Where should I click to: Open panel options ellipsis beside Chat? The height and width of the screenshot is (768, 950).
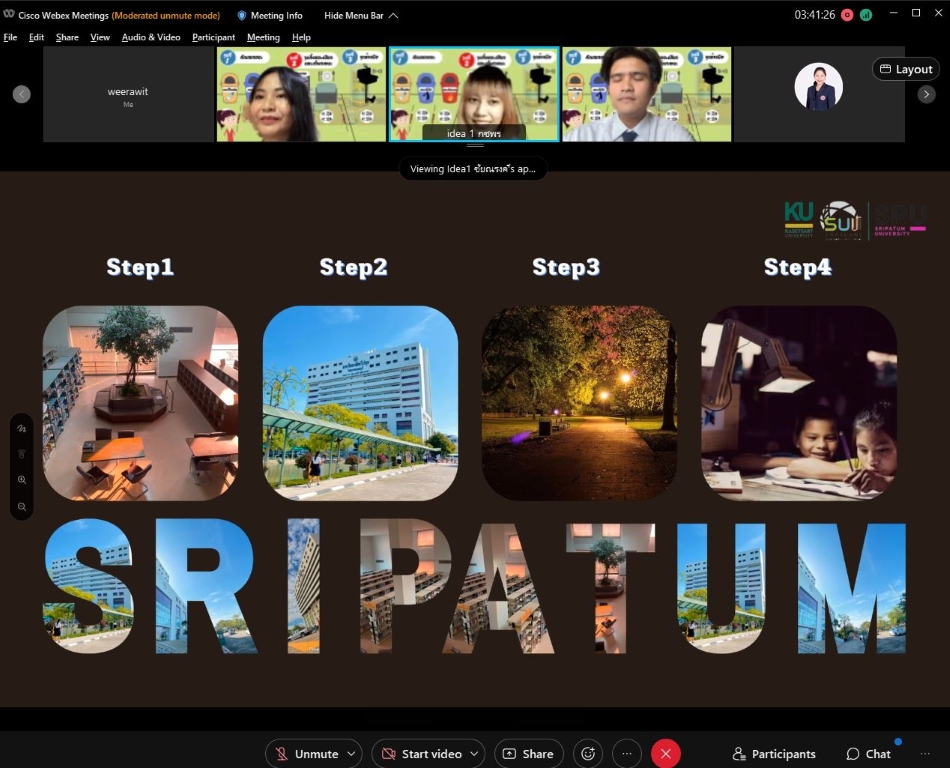click(x=925, y=753)
